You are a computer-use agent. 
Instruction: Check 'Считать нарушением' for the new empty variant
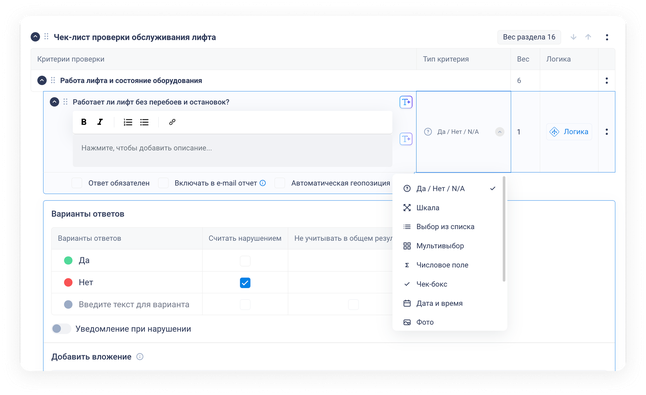pyautogui.click(x=245, y=304)
